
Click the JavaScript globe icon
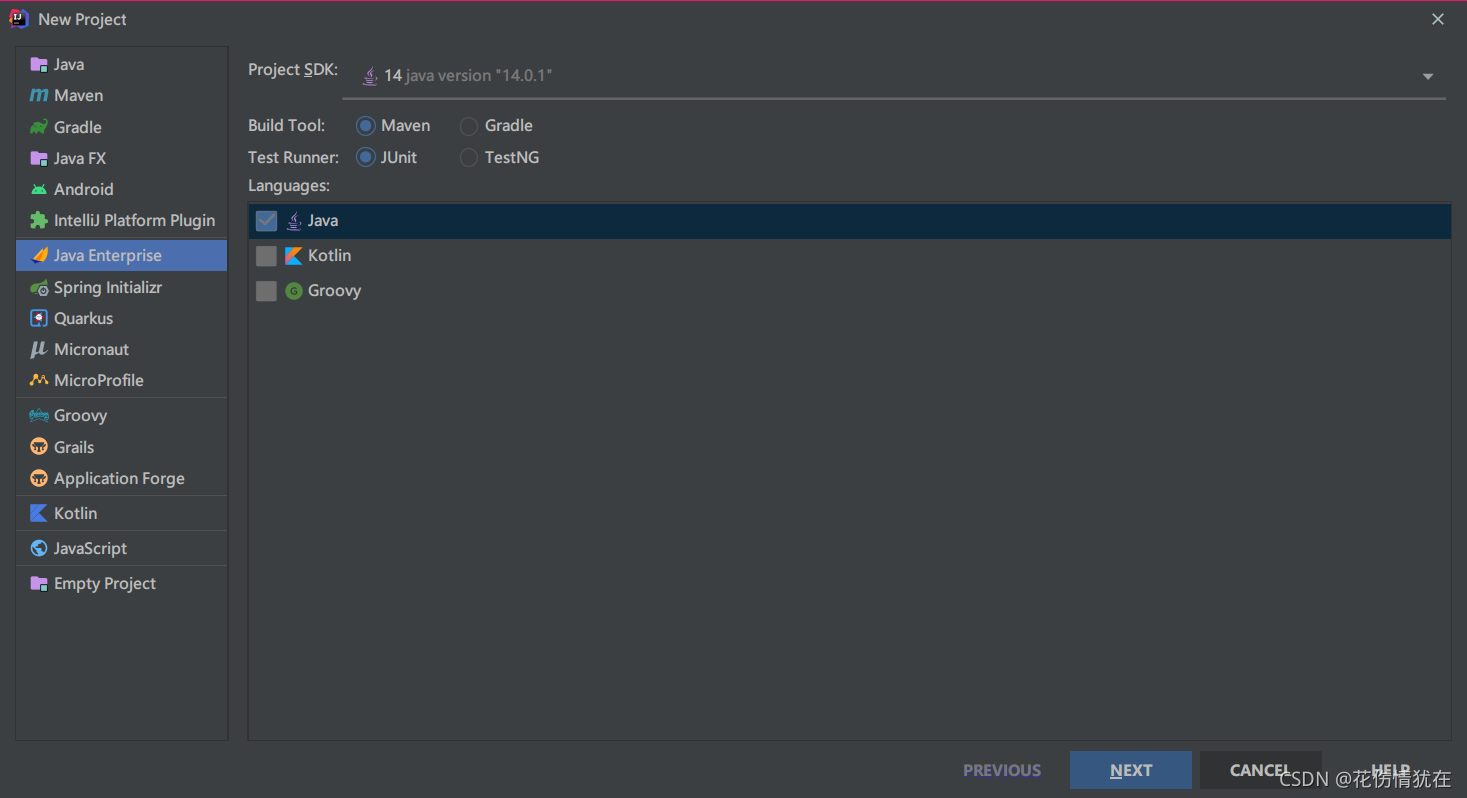[39, 548]
